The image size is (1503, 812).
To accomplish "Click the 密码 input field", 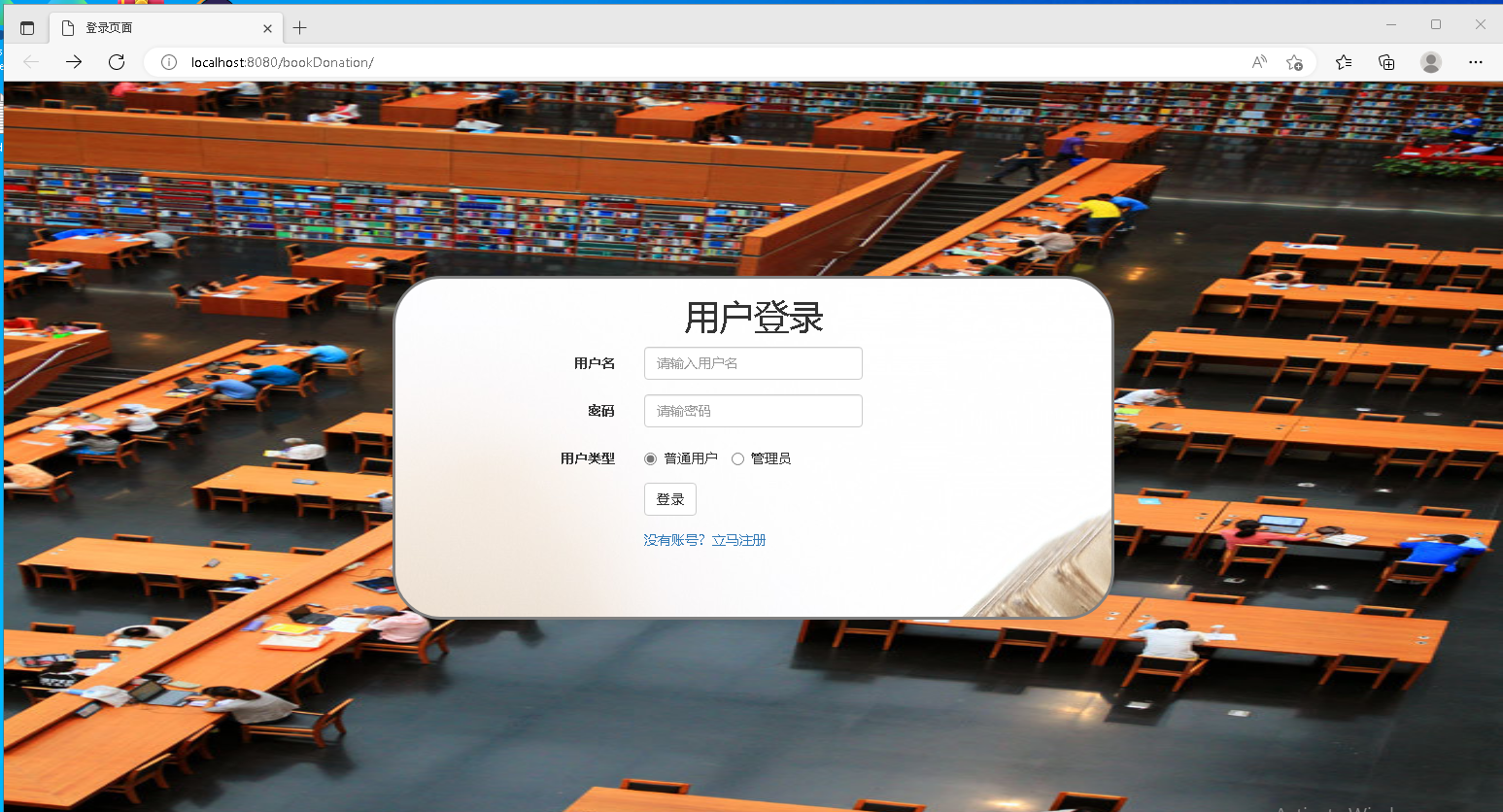I will [753, 411].
